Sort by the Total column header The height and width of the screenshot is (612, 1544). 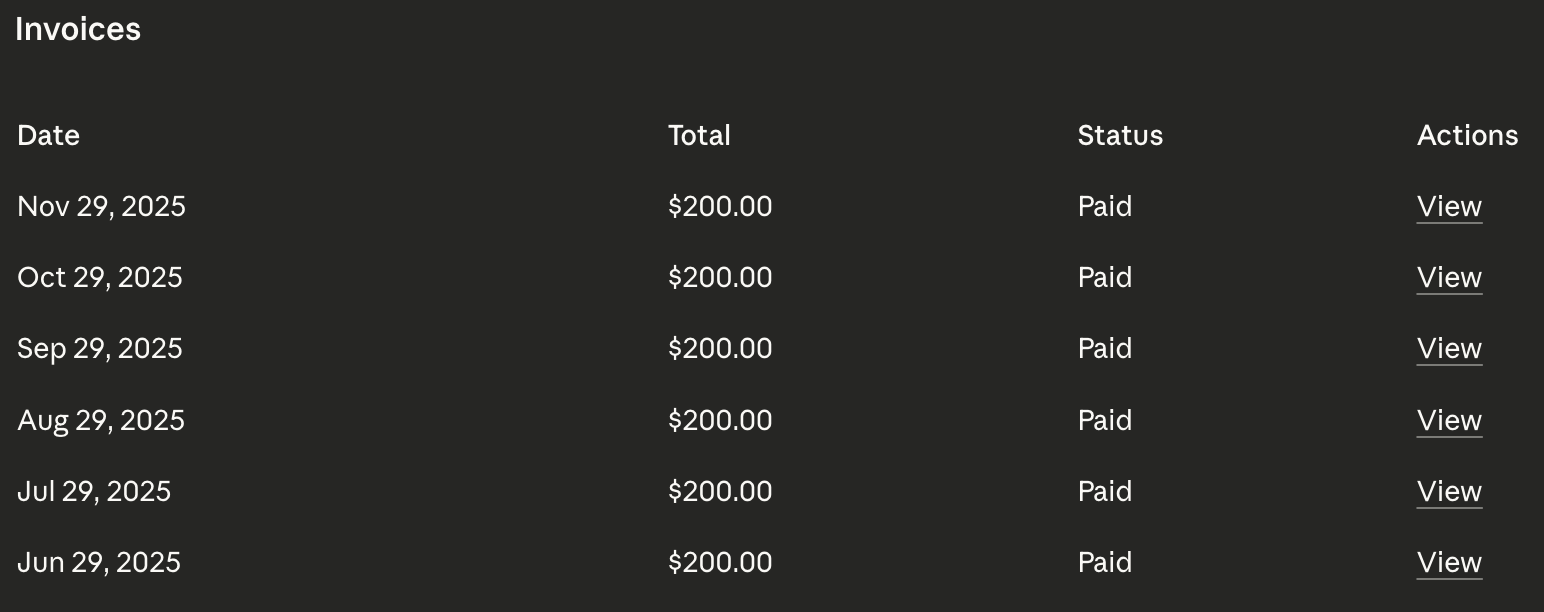(x=699, y=135)
